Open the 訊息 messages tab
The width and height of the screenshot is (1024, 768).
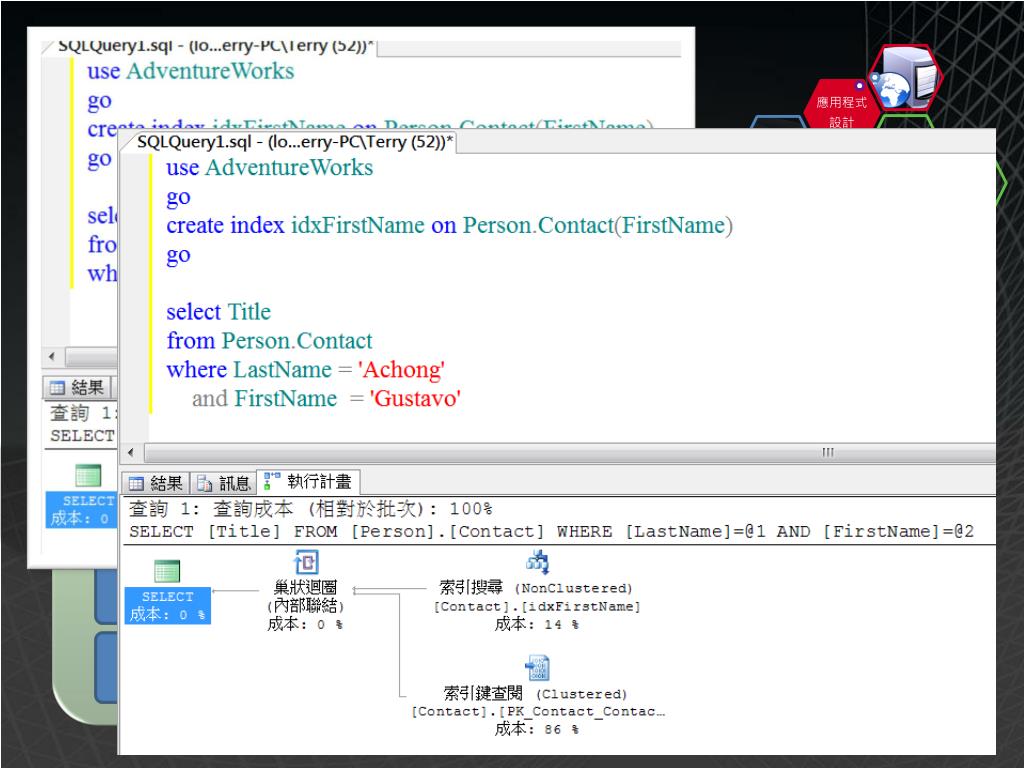(x=223, y=483)
